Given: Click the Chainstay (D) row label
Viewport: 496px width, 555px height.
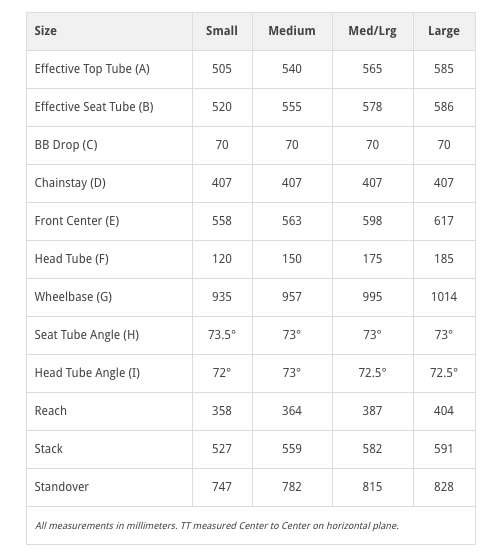Looking at the screenshot, I should coord(70,183).
